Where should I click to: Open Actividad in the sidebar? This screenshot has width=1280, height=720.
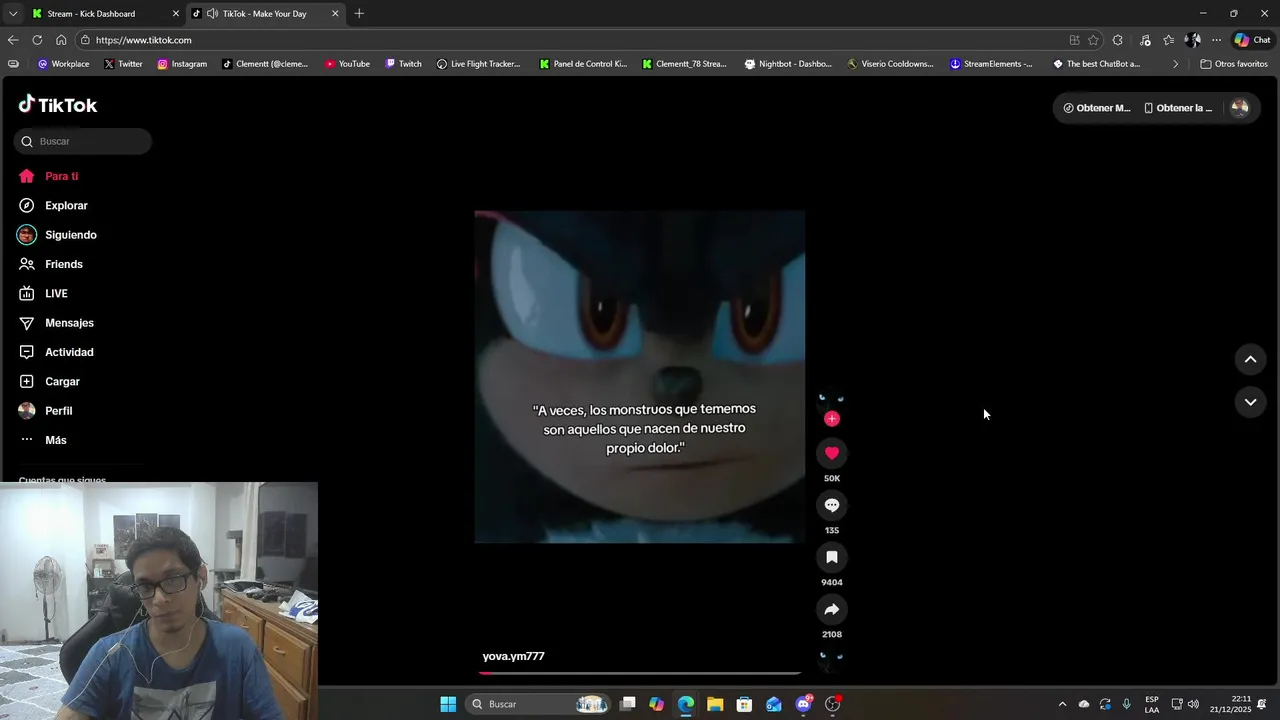(x=69, y=352)
